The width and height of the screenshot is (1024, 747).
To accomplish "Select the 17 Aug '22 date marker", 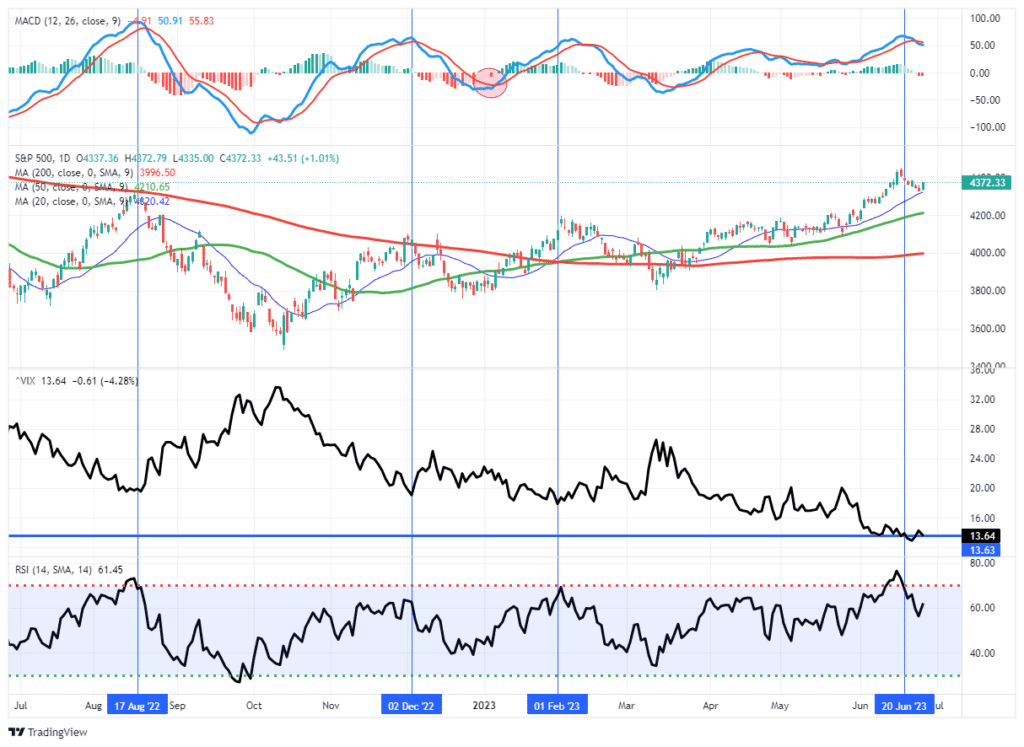I will pyautogui.click(x=137, y=705).
